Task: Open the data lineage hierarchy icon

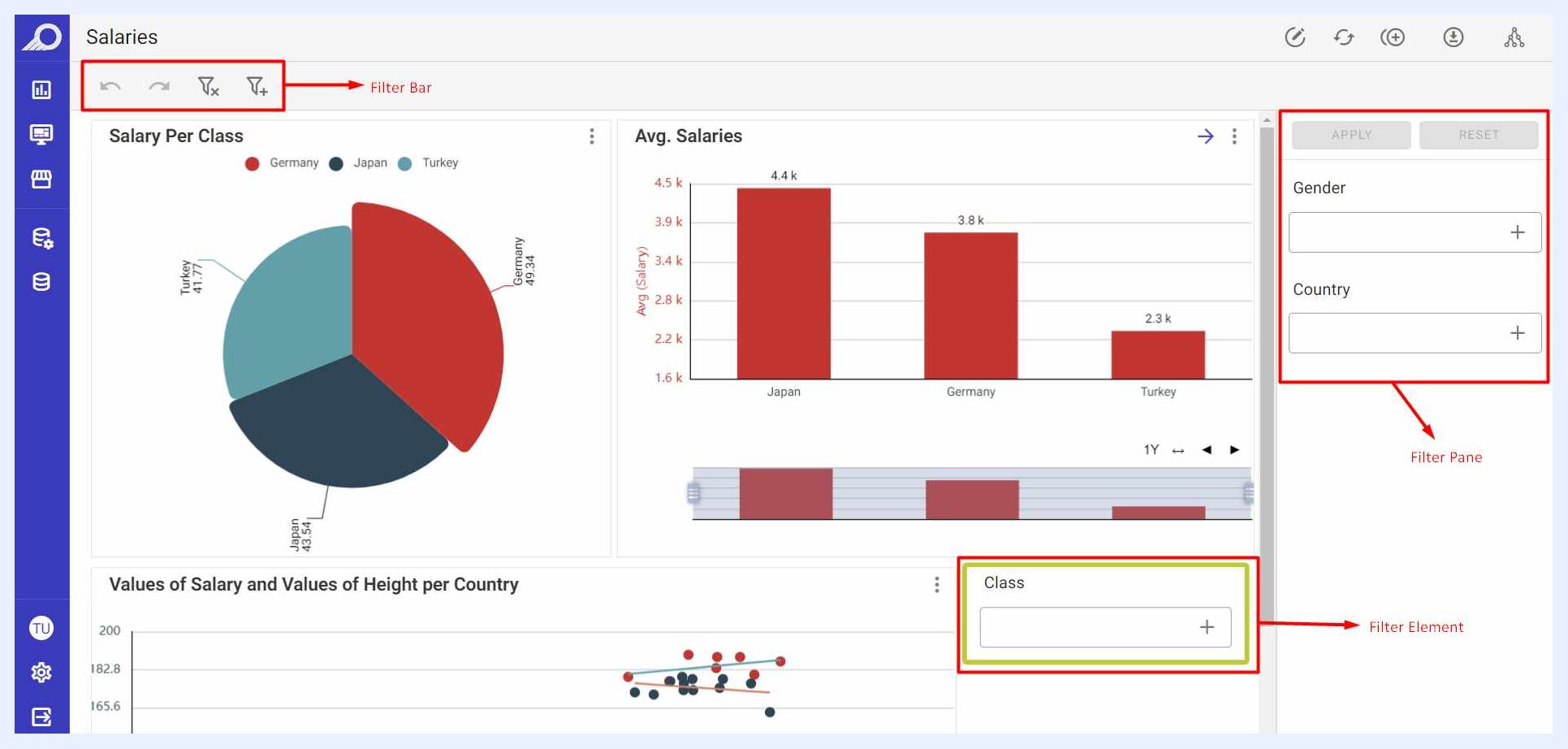Action: tap(1514, 37)
